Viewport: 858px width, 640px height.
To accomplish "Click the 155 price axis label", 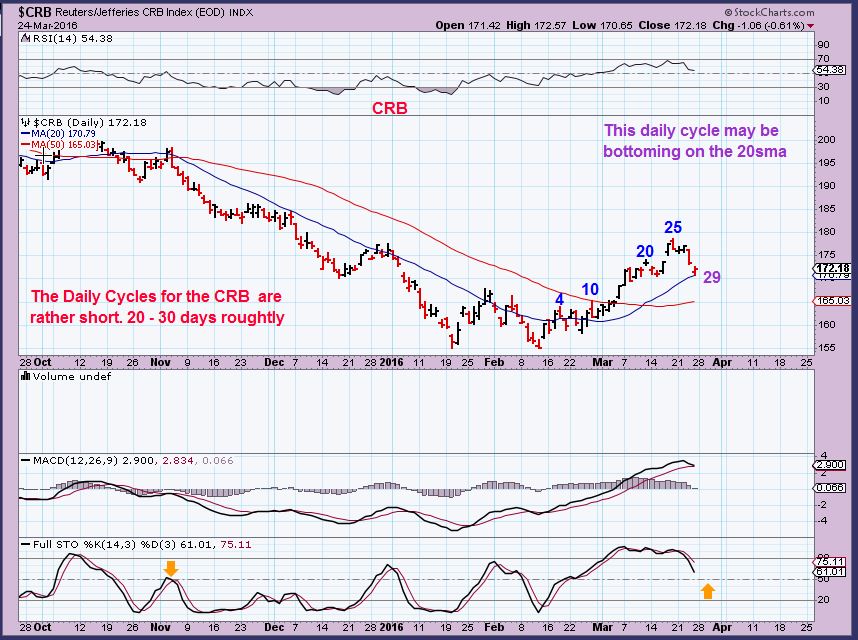I will (x=827, y=347).
